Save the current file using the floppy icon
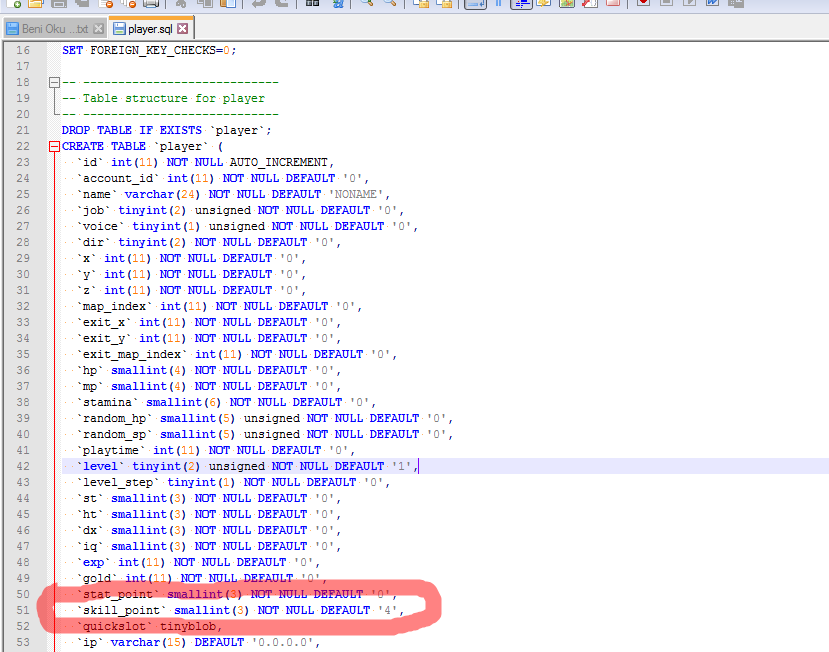This screenshot has height=652, width=829. tap(59, 3)
